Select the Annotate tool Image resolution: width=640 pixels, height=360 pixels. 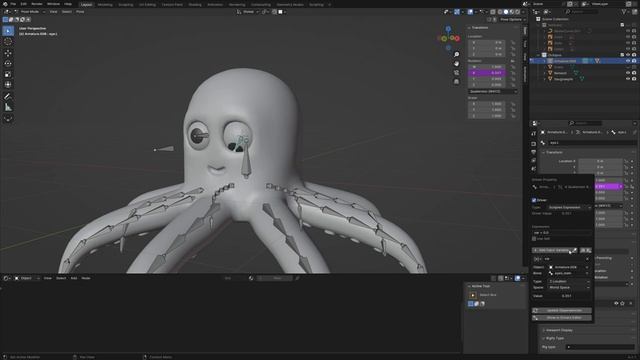(x=8, y=96)
